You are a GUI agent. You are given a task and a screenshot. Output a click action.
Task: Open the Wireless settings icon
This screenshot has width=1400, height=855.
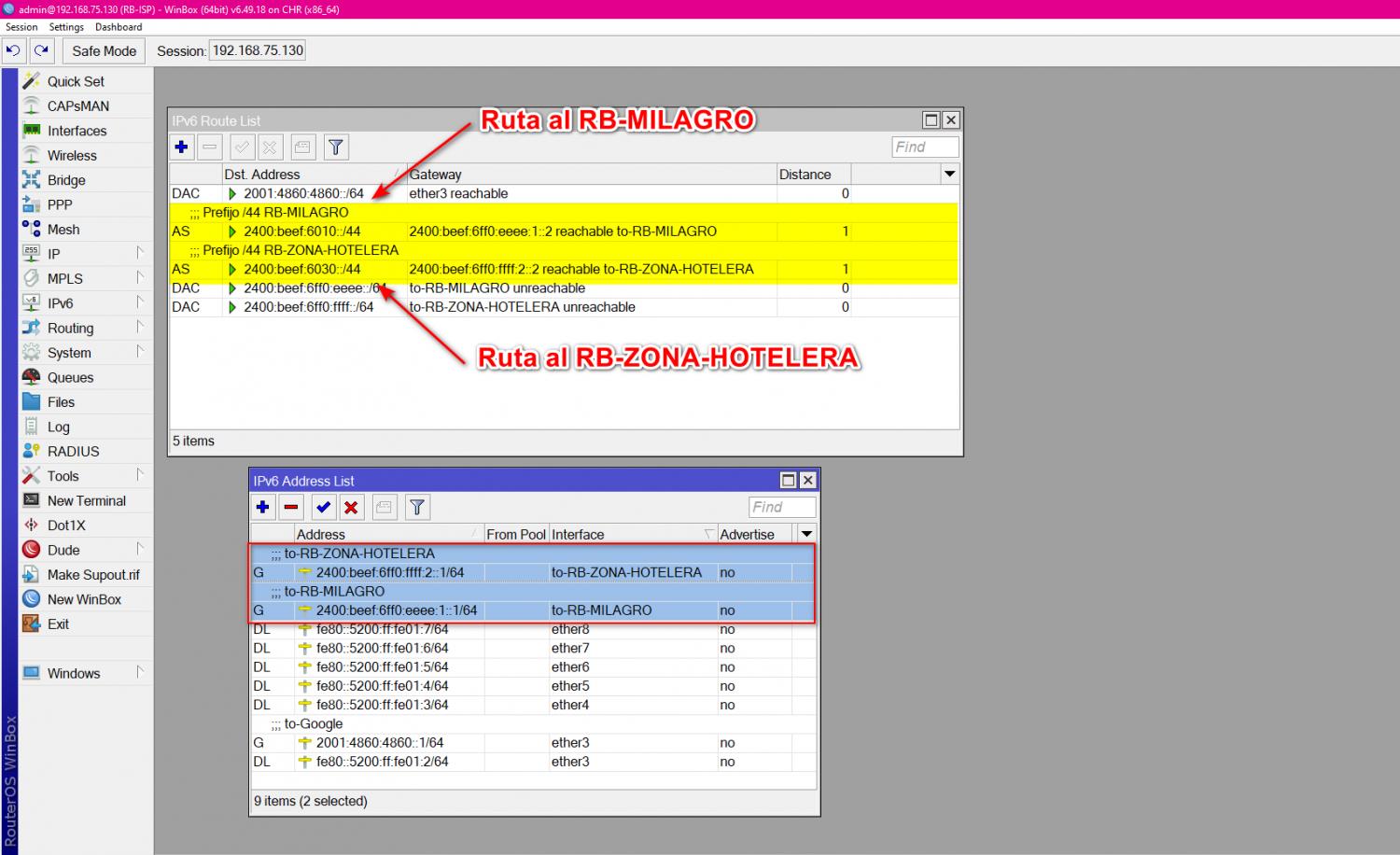point(31,155)
